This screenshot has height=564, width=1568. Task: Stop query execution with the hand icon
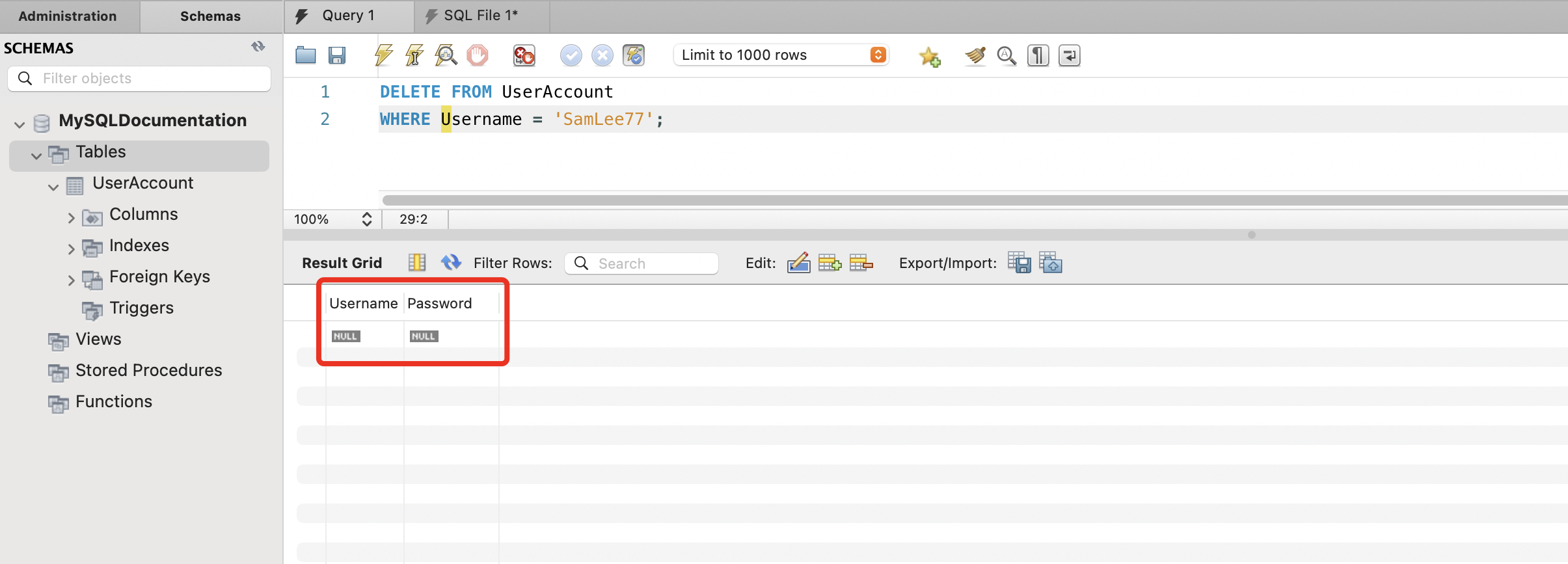(x=477, y=55)
